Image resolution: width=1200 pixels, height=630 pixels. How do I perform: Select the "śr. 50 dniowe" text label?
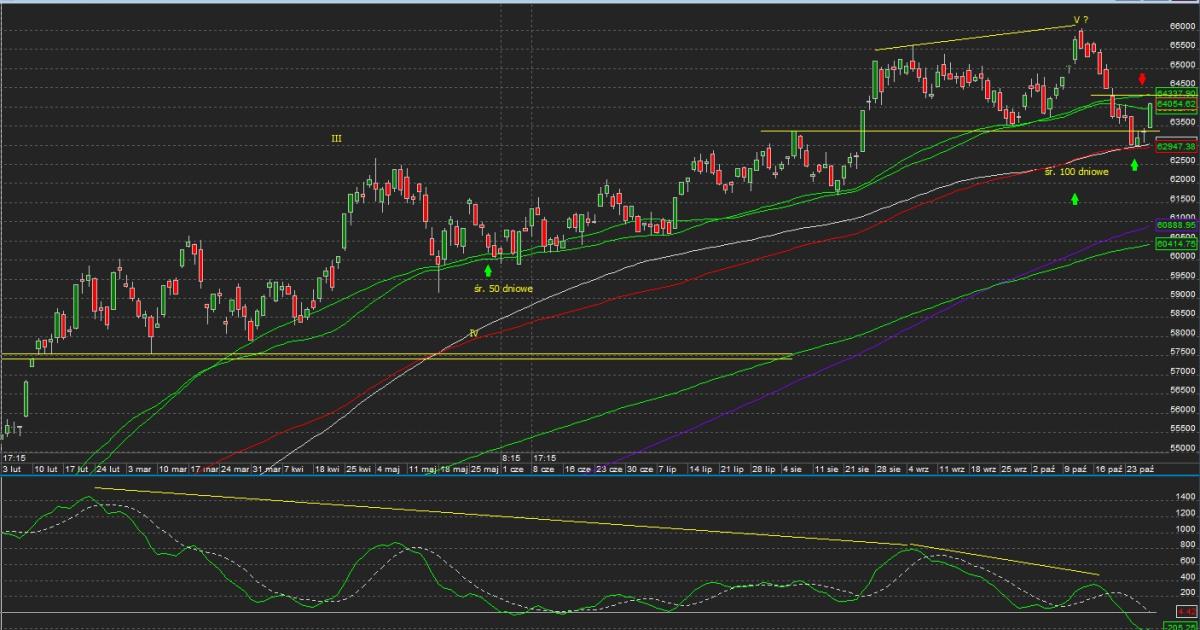(504, 289)
